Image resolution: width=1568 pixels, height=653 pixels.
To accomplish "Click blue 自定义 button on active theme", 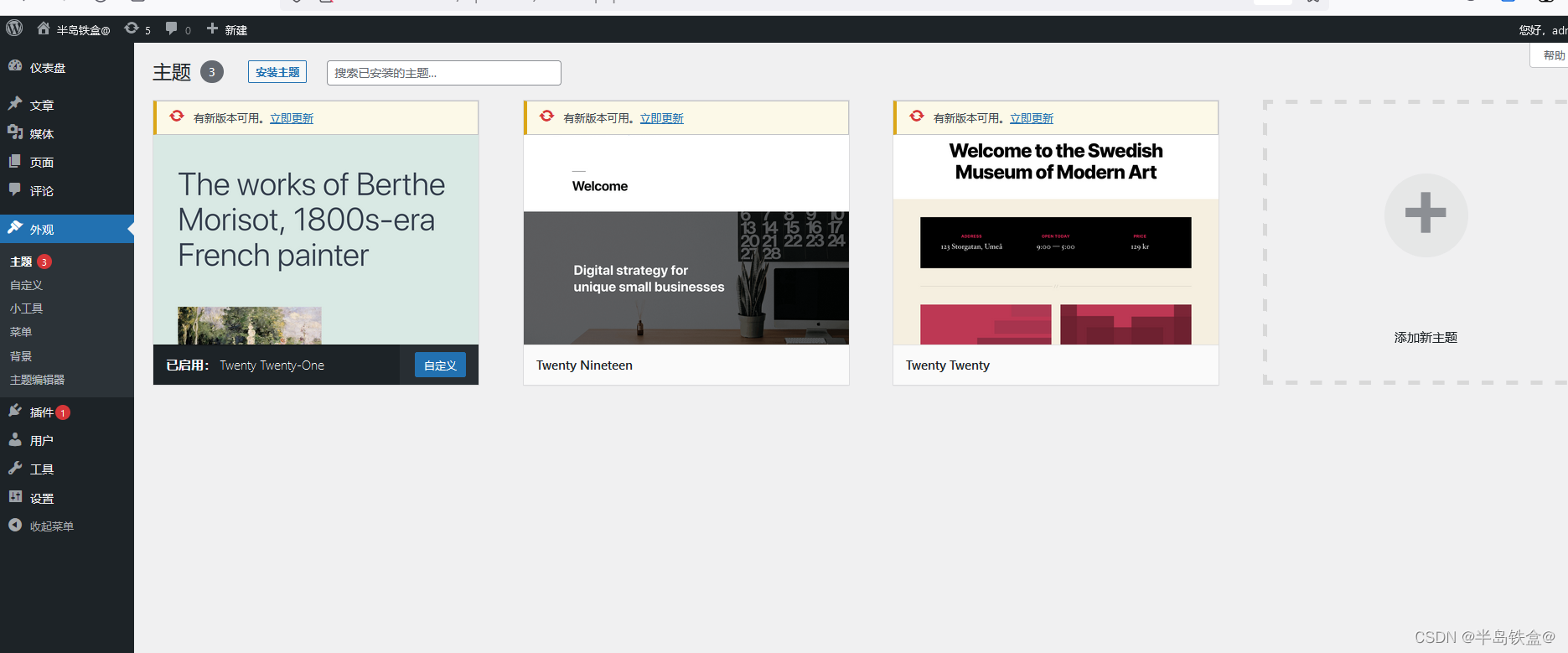I will pos(440,365).
